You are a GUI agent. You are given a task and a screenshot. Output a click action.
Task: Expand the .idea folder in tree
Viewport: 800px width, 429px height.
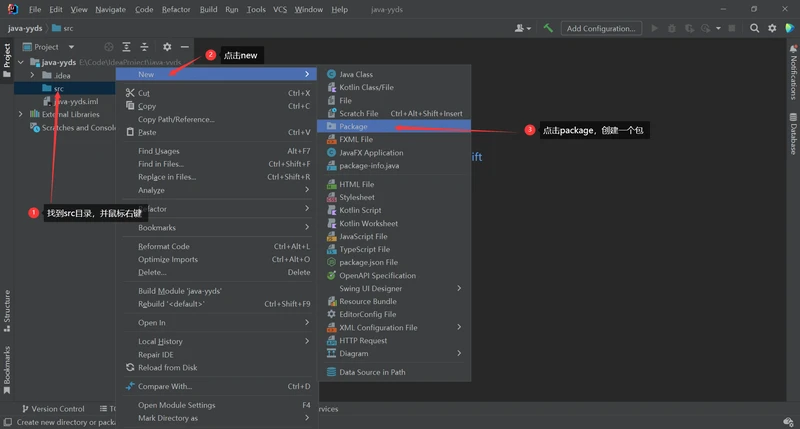point(32,75)
